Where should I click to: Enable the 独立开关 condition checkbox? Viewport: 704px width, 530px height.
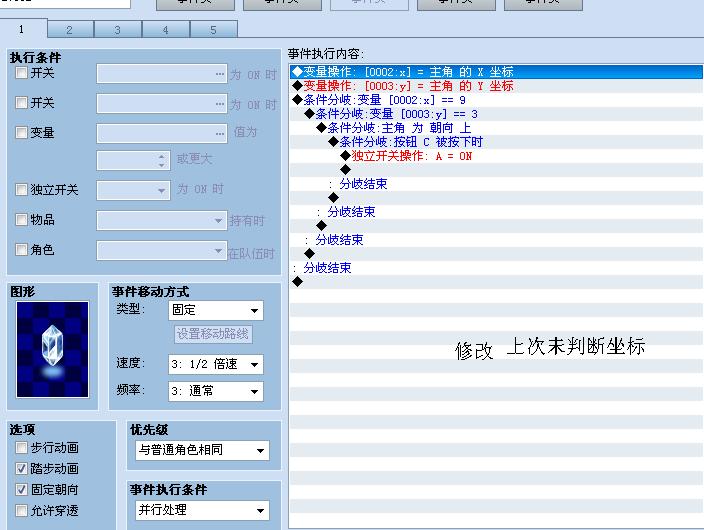tap(21, 190)
